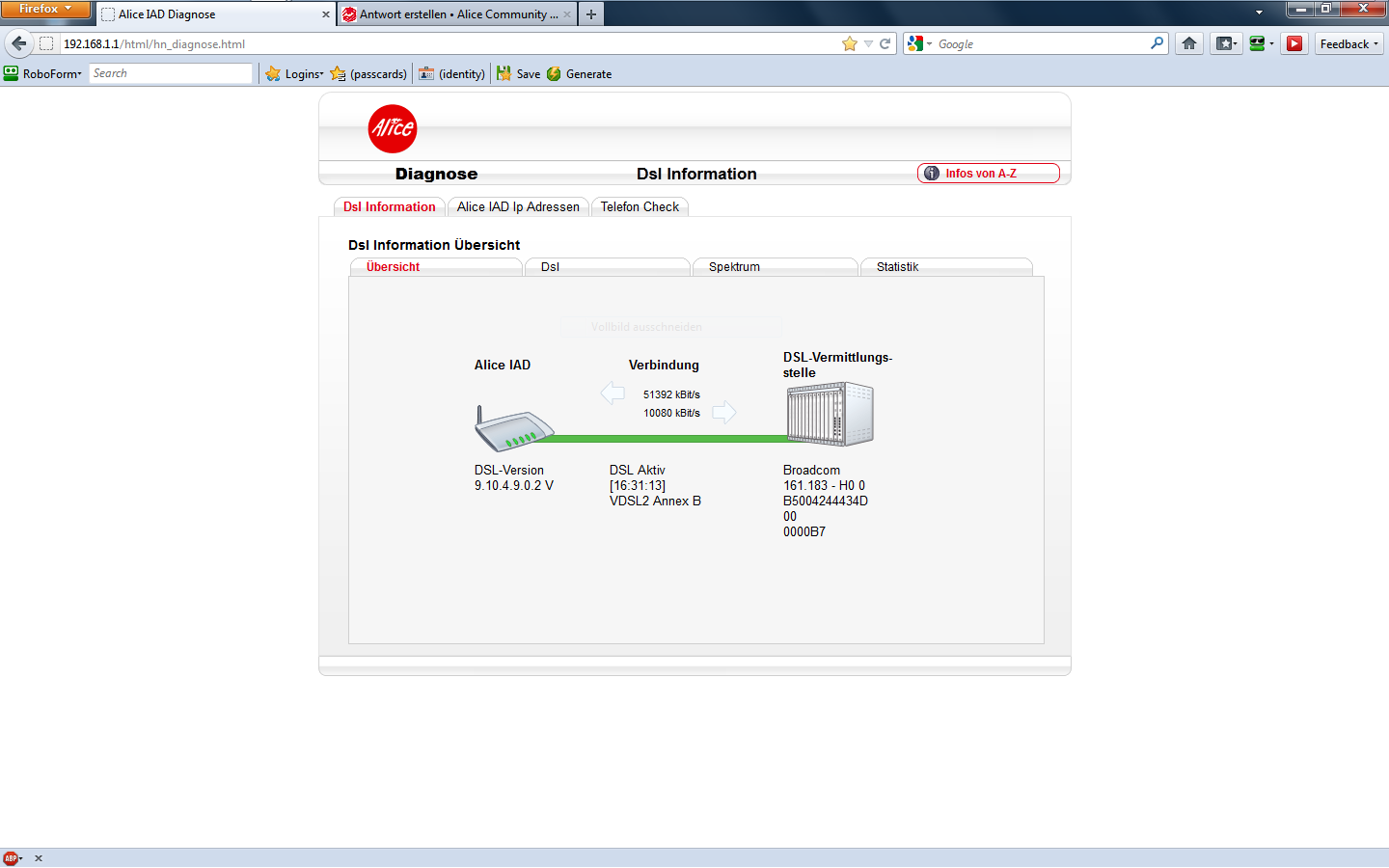This screenshot has width=1389, height=868.
Task: Select the Telefon Check tab
Action: [640, 207]
